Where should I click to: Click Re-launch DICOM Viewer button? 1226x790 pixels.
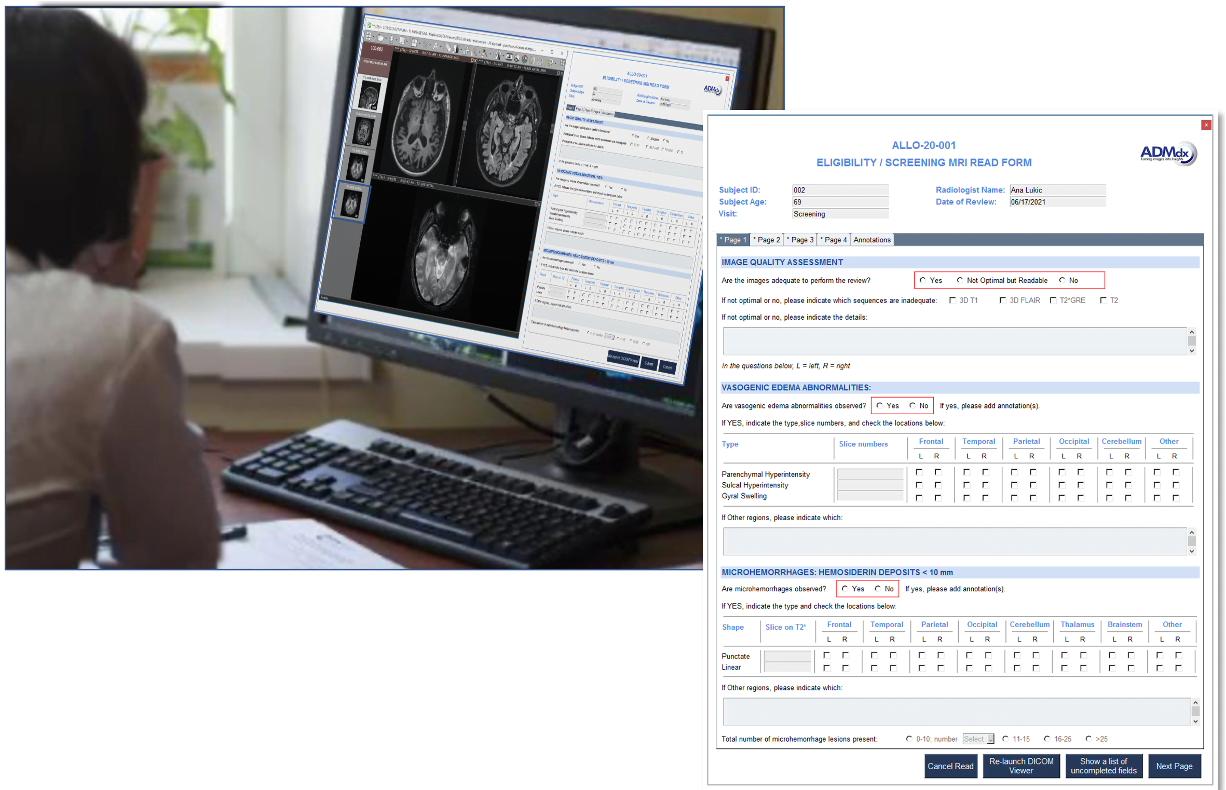1021,766
